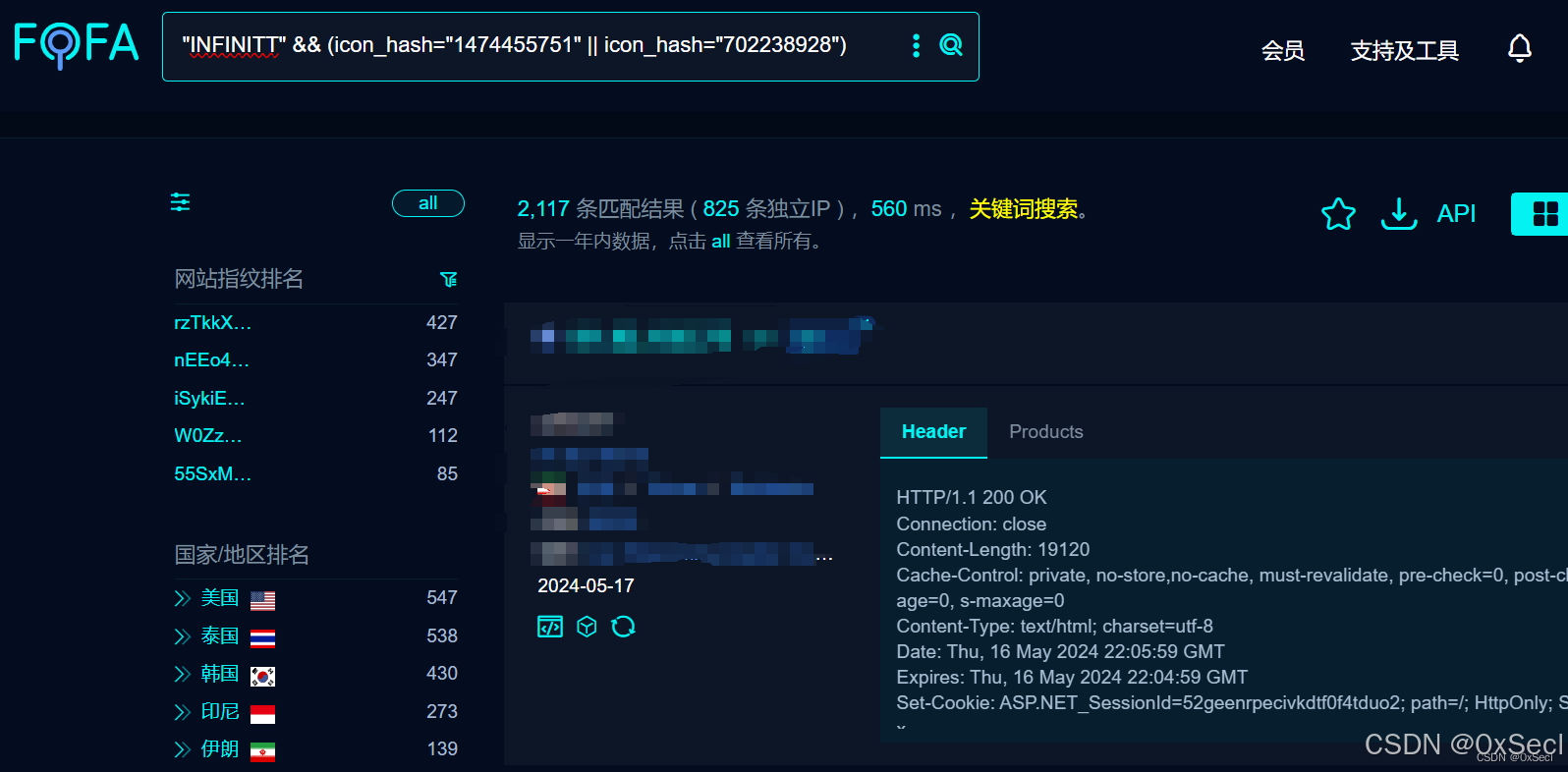
Task: Click the 2024-05-17 date text
Action: (586, 586)
